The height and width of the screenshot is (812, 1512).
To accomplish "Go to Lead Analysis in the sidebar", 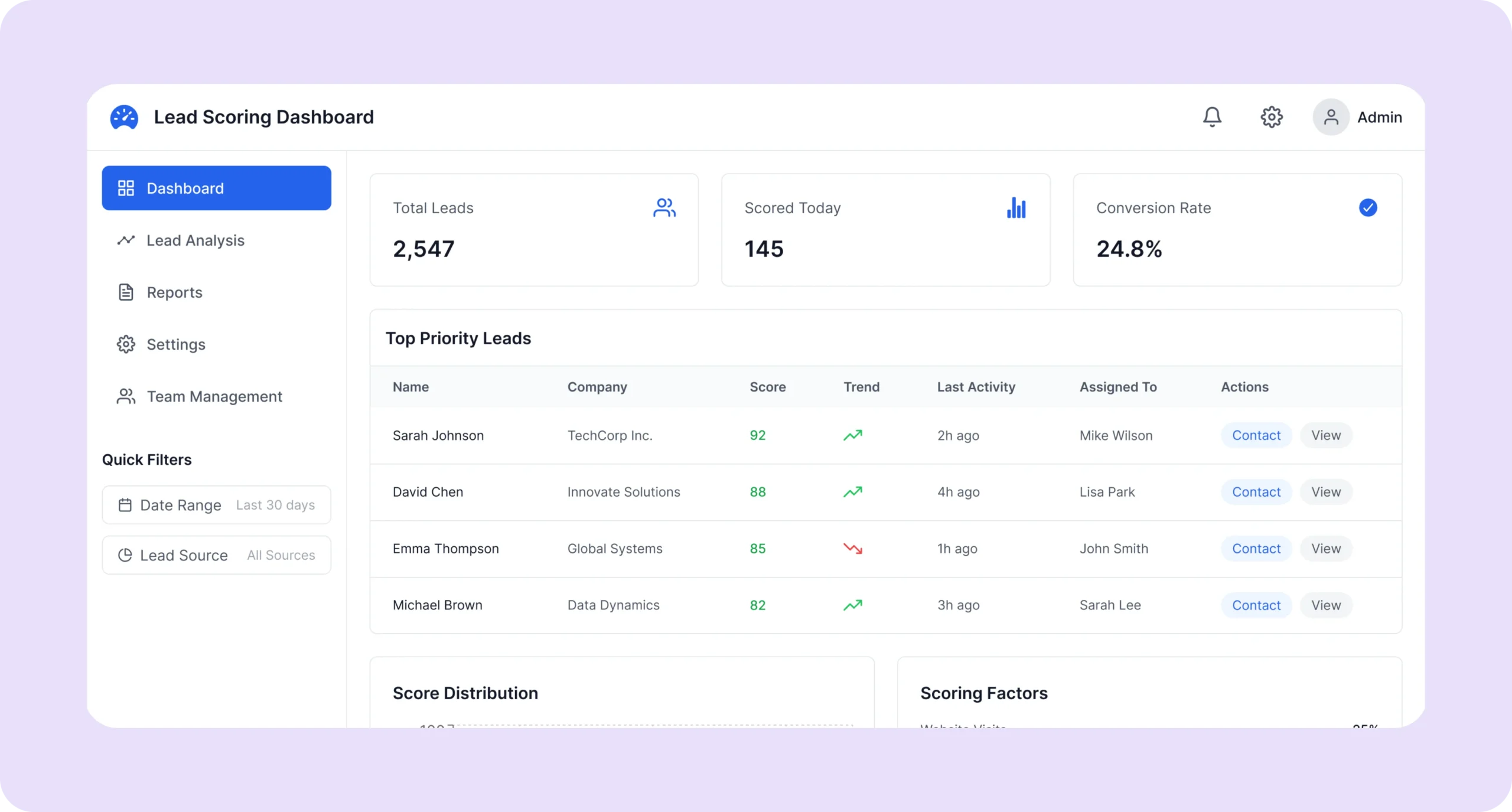I will 195,240.
